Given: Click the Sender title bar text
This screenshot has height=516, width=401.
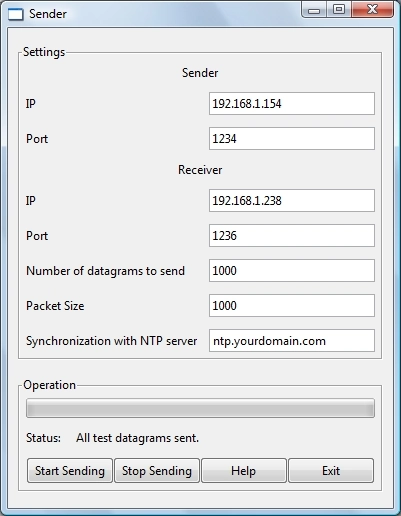Looking at the screenshot, I should (x=48, y=14).
